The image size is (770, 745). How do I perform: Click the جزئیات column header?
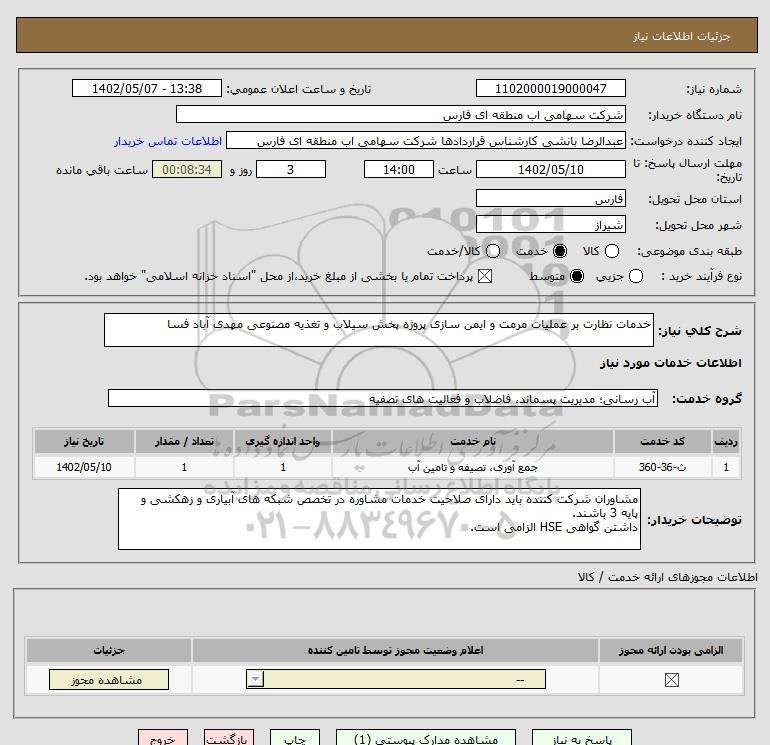pos(109,650)
